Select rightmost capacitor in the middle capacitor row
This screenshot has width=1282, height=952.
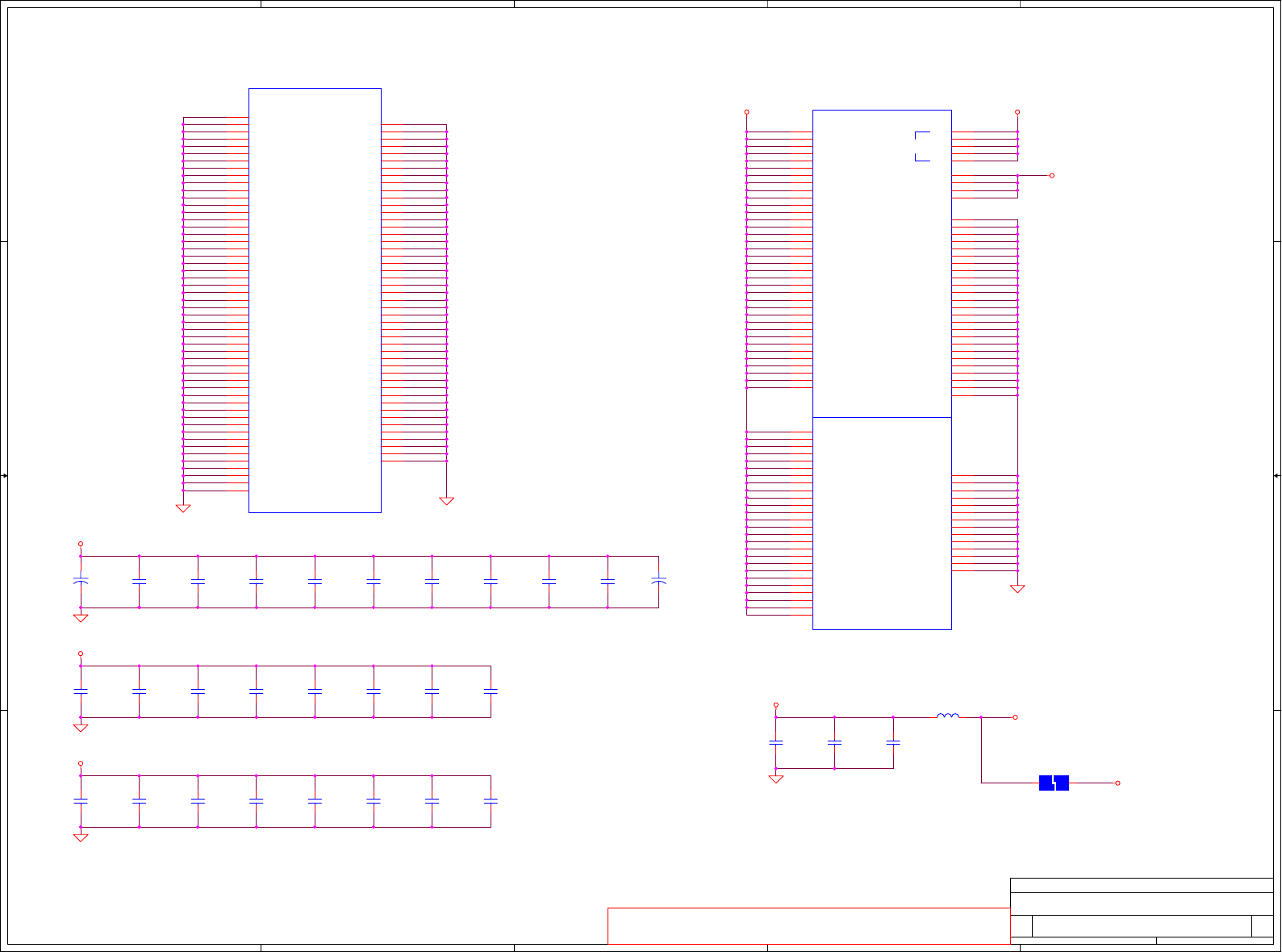491,691
